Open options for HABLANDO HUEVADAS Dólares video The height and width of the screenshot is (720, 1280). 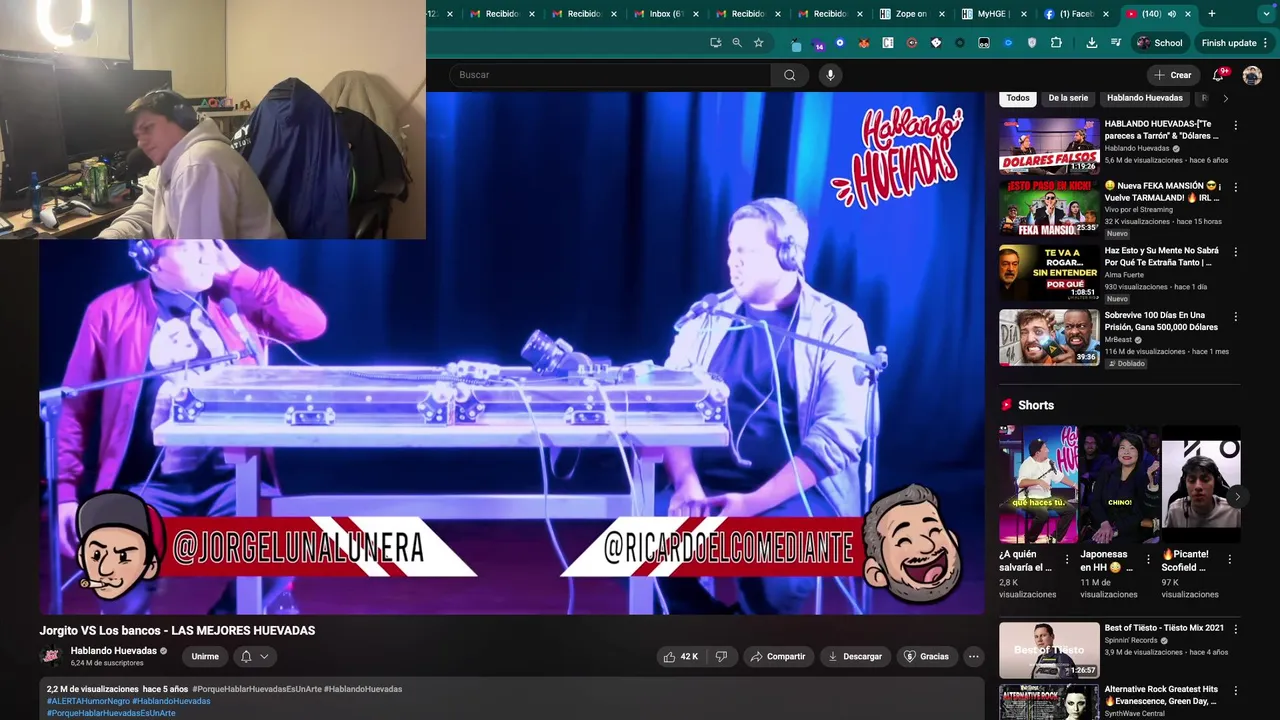(x=1236, y=125)
